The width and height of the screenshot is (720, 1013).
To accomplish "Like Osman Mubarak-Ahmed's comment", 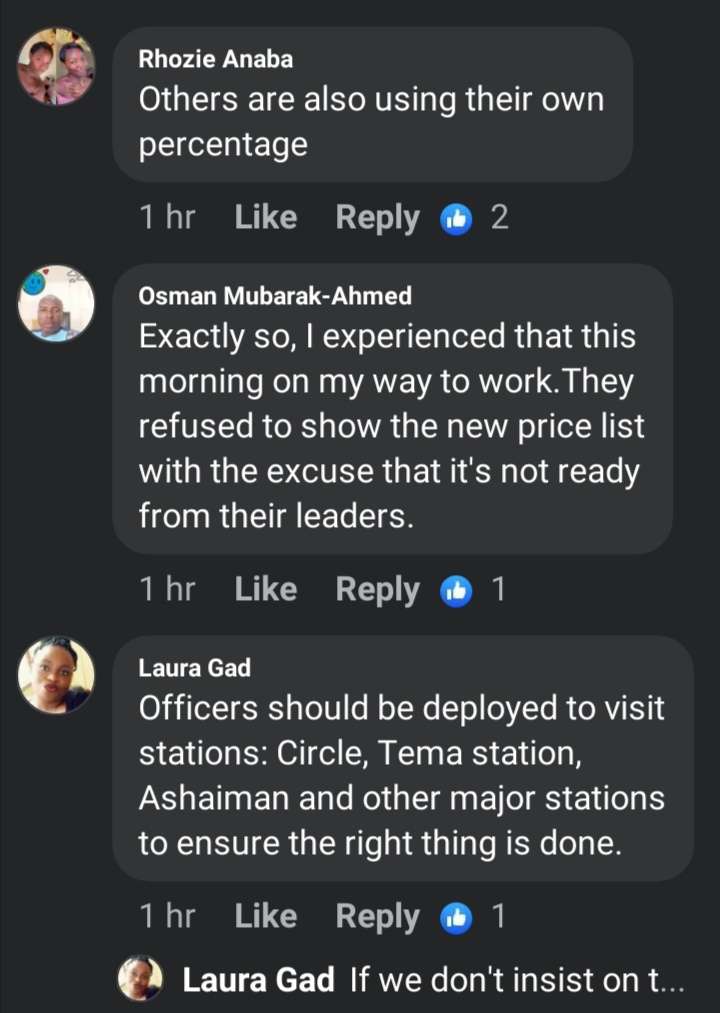I will (265, 590).
